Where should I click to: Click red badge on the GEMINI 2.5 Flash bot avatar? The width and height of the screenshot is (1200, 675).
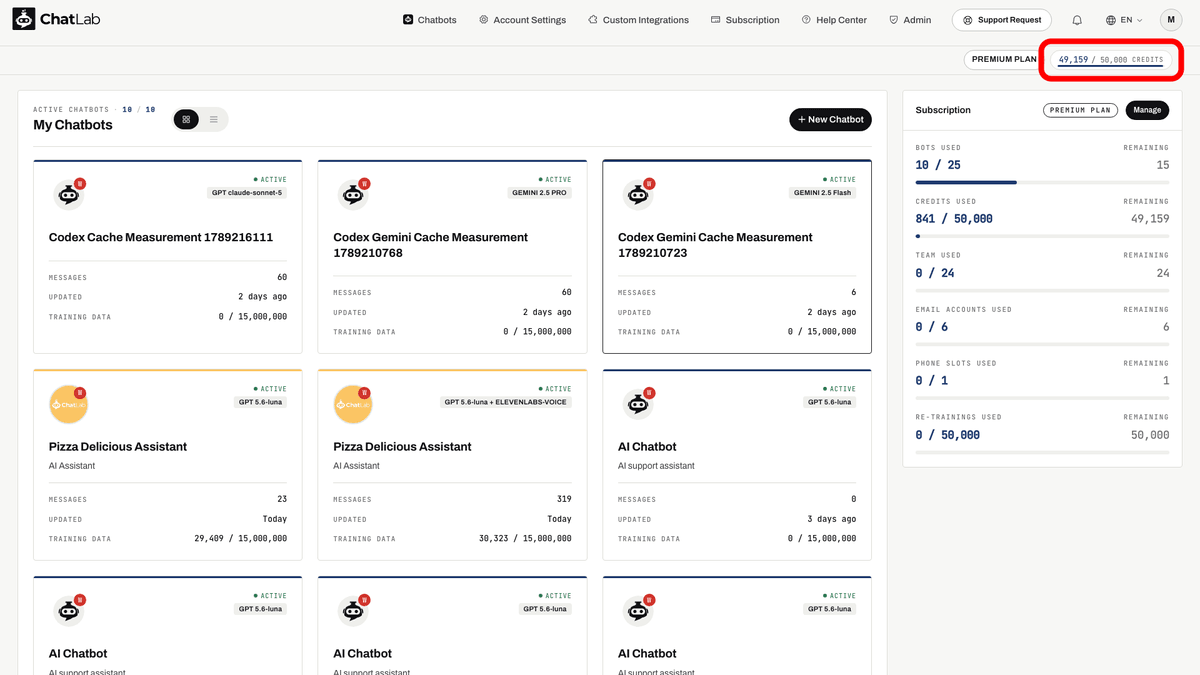(649, 183)
